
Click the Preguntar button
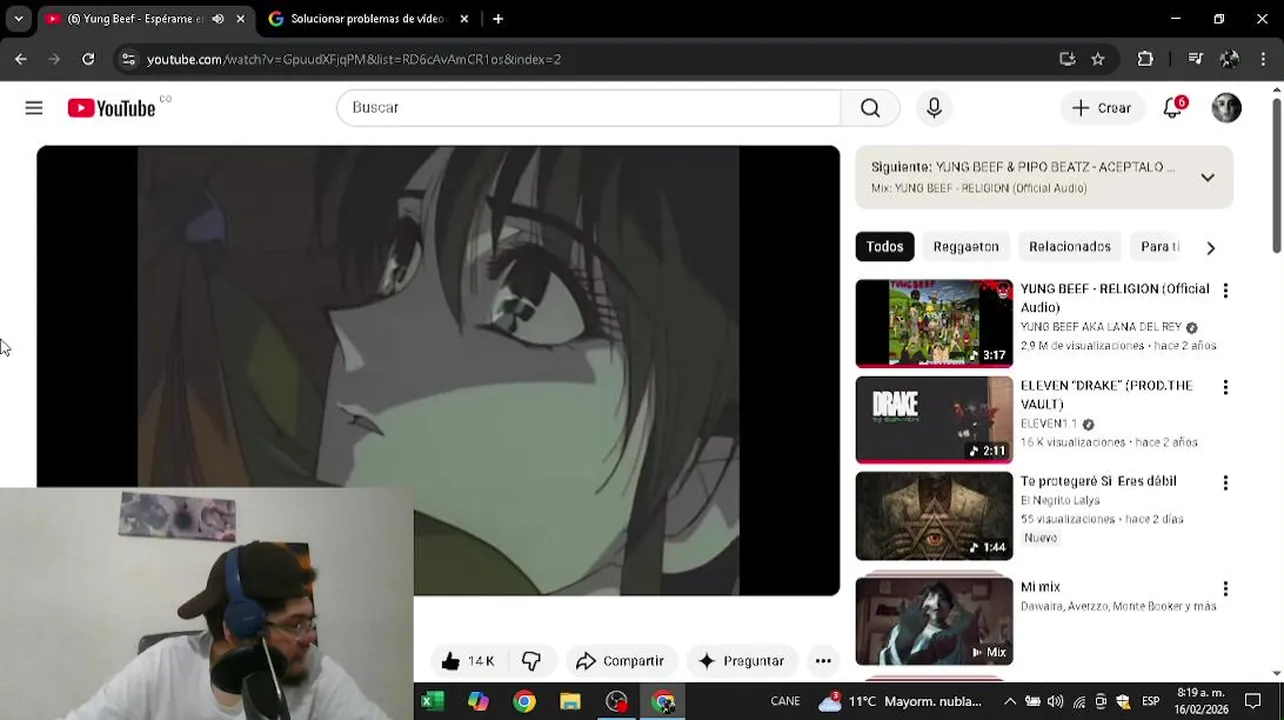(x=741, y=661)
